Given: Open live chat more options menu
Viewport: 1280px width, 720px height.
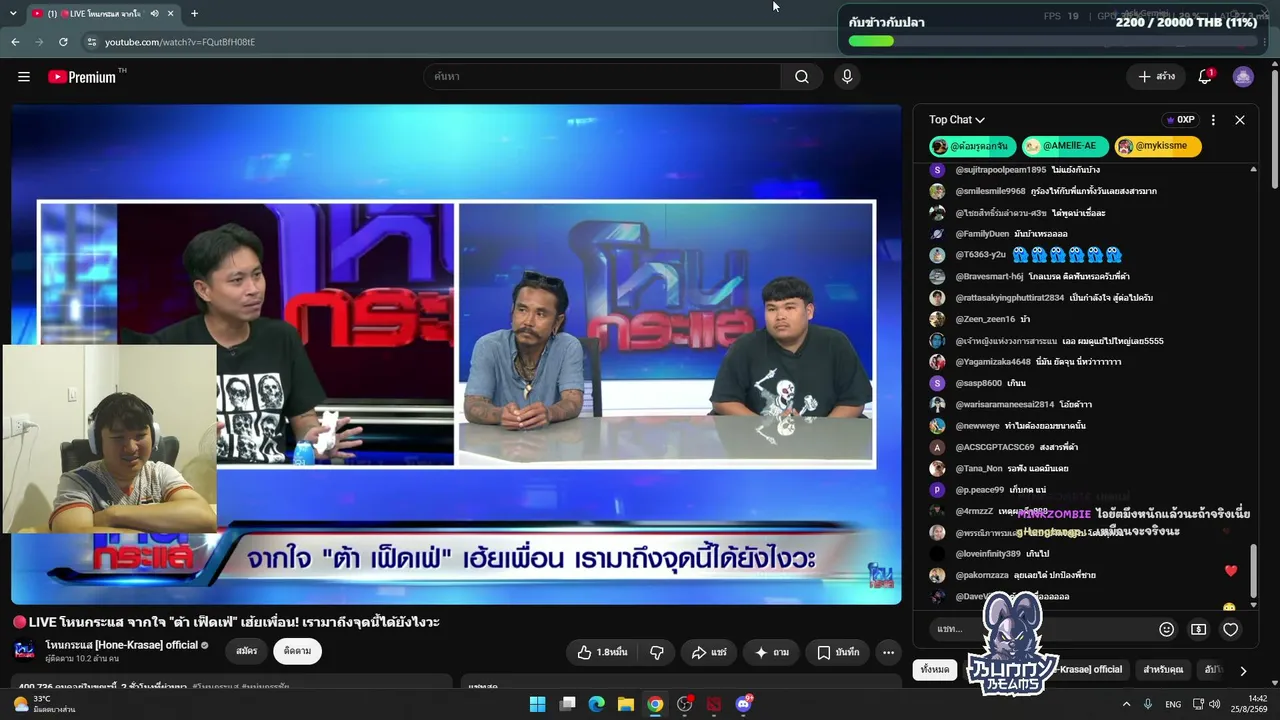Looking at the screenshot, I should (1213, 120).
